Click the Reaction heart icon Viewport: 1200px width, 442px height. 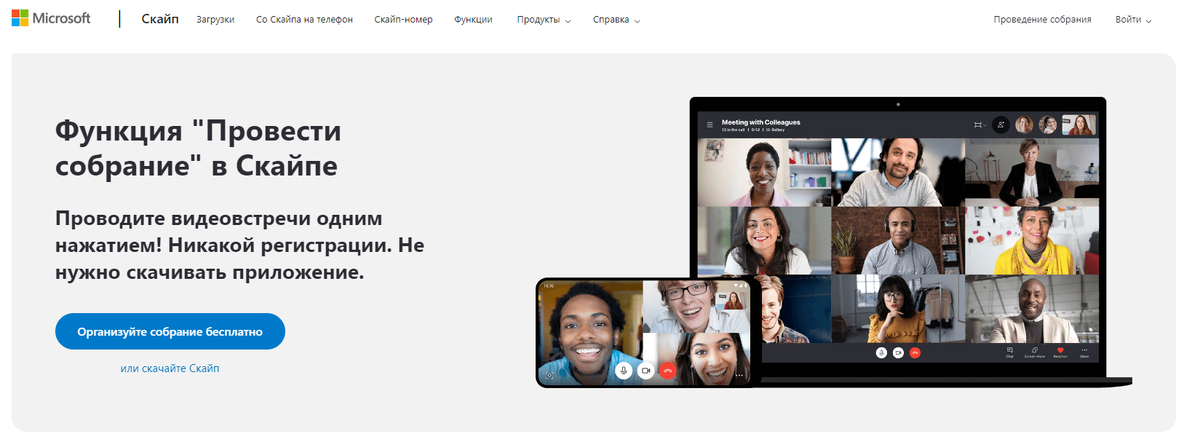coord(1060,352)
